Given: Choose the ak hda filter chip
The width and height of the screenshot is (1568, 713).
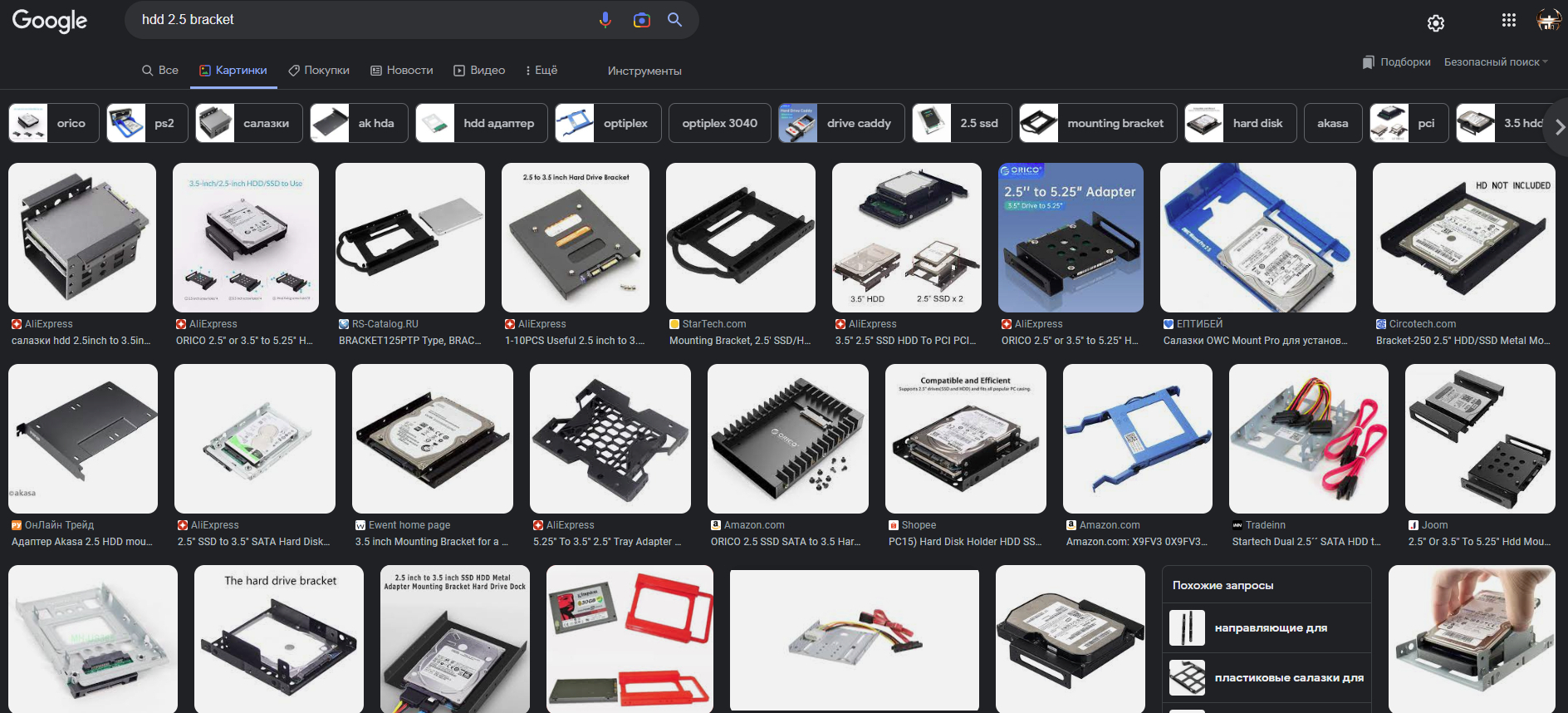Looking at the screenshot, I should click(359, 123).
